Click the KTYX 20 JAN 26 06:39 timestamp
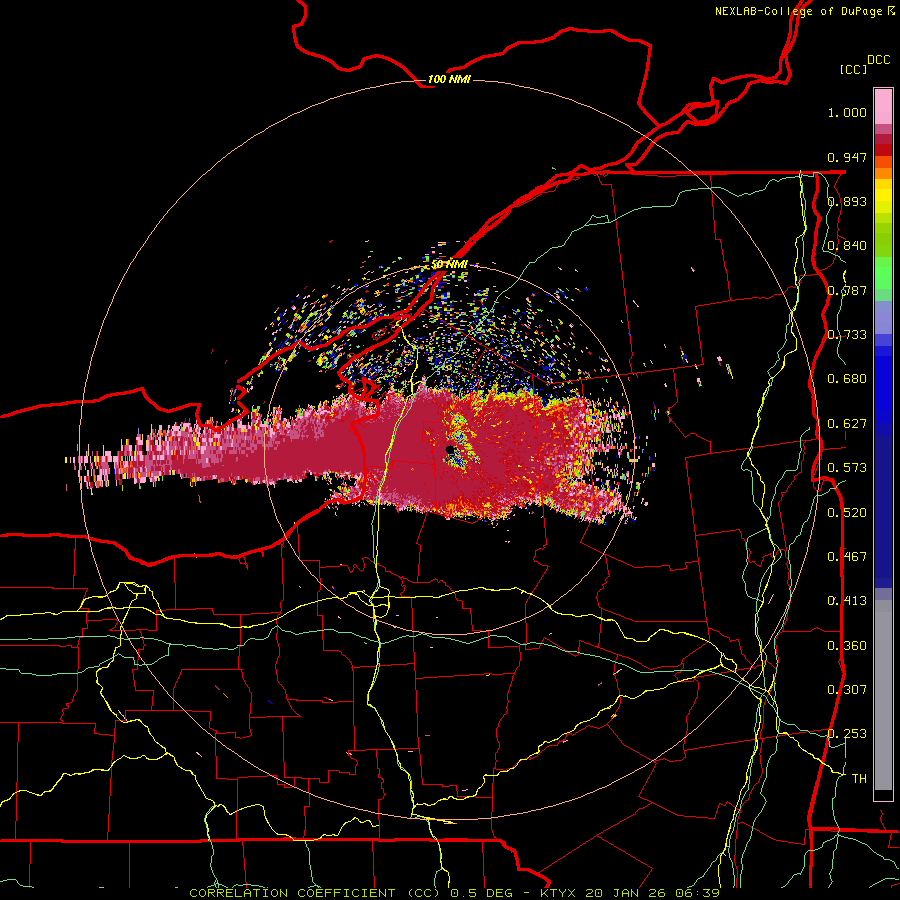 pyautogui.click(x=630, y=893)
